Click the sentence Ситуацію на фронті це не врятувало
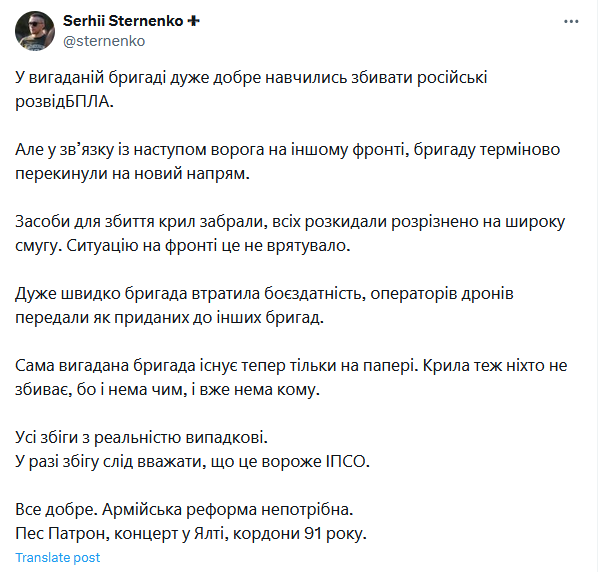The width and height of the screenshot is (599, 572). (208, 246)
